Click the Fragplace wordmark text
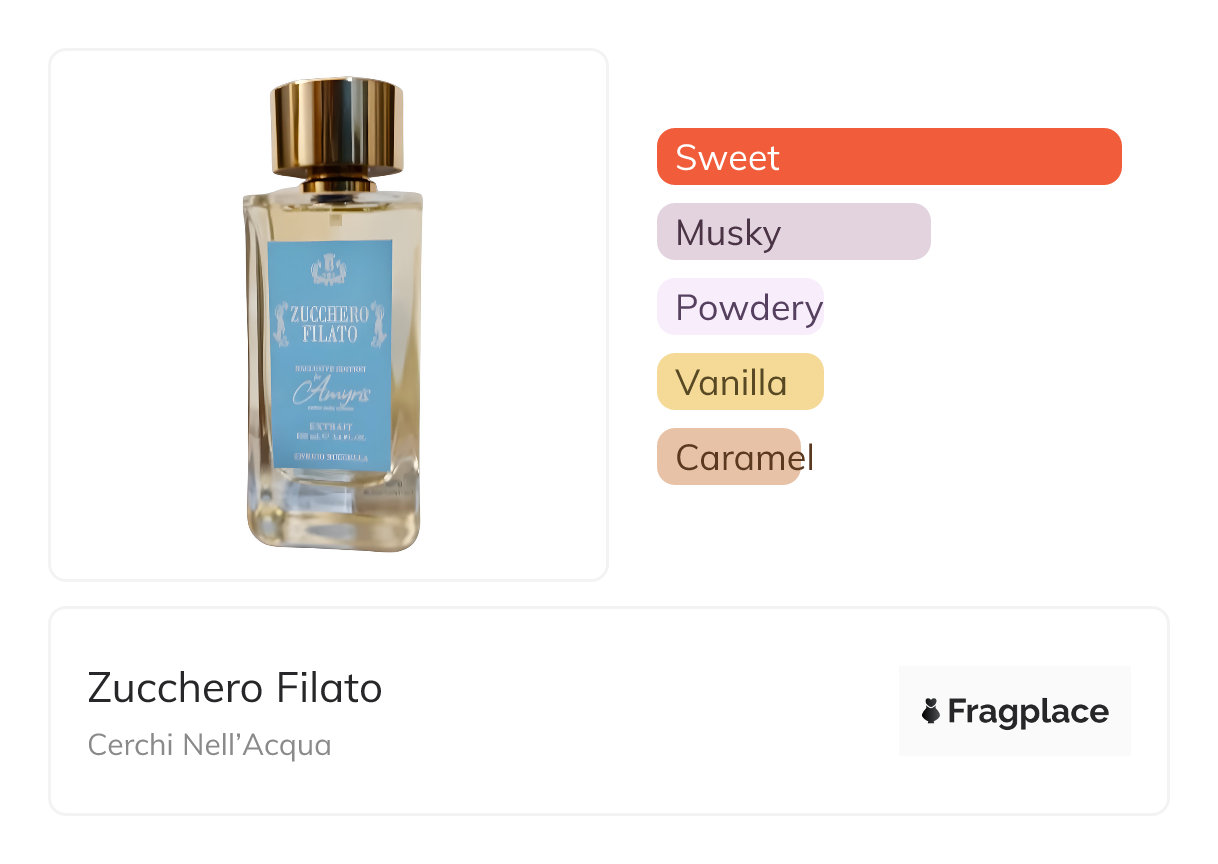The height and width of the screenshot is (864, 1218). coord(1027,711)
